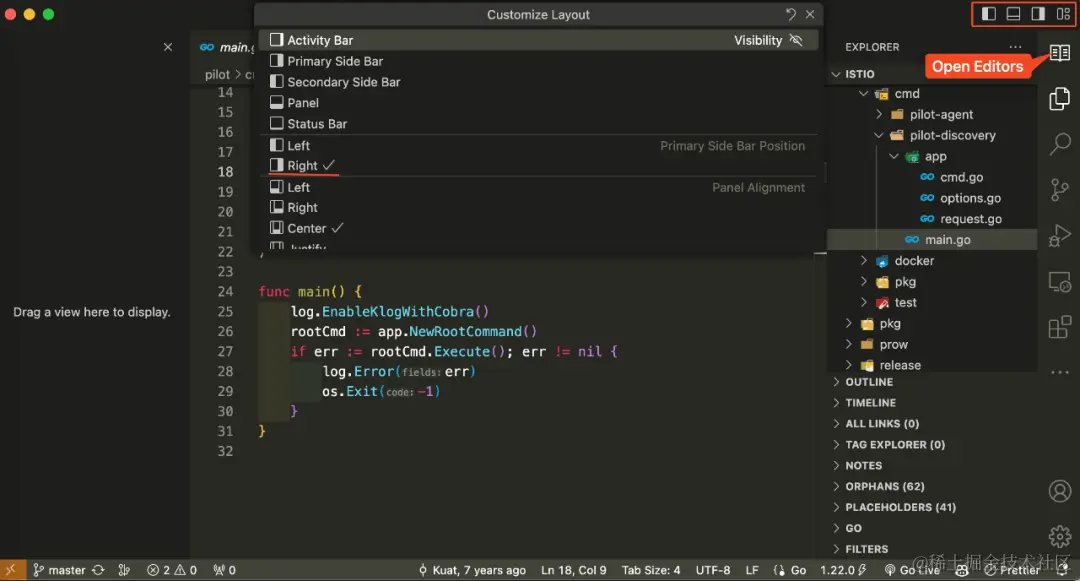Open the Open Editors book icon in activity bar
The height and width of the screenshot is (581, 1080).
tap(1059, 52)
